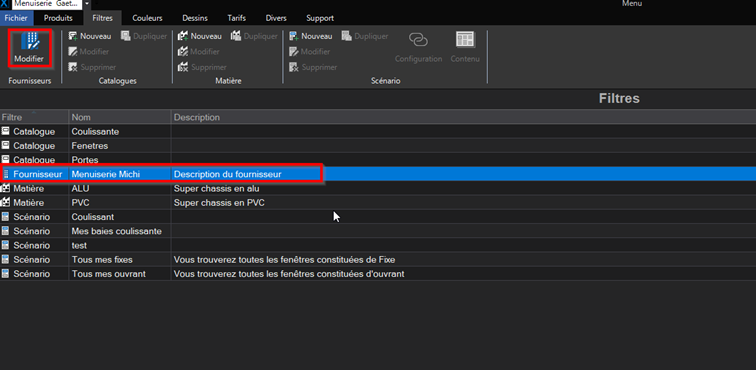Viewport: 756px width, 370px height.
Task: Click the catalogue icon beside Coulissante
Action: pyautogui.click(x=6, y=131)
